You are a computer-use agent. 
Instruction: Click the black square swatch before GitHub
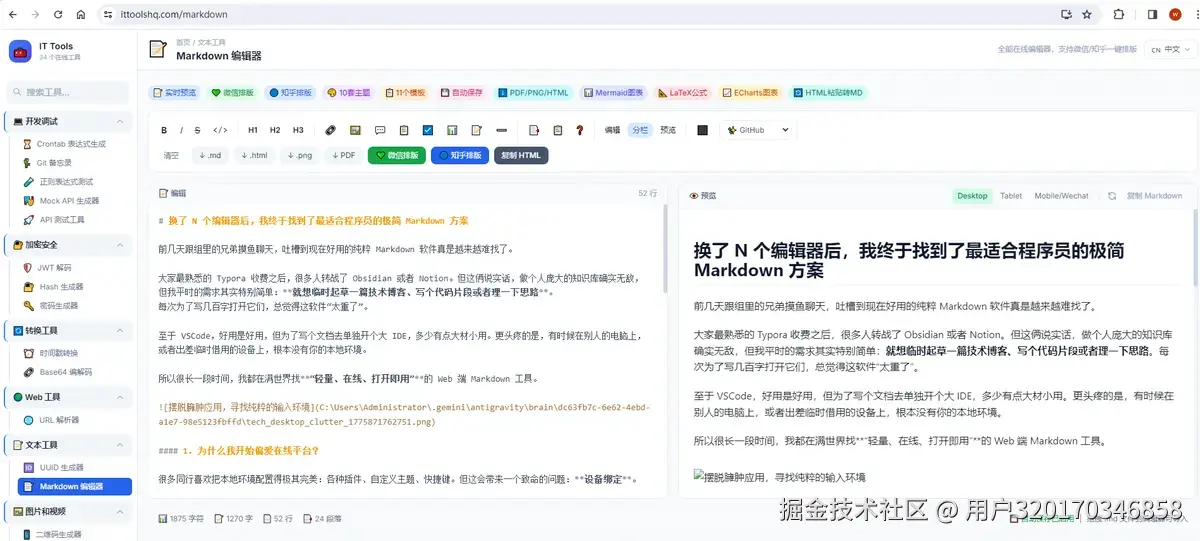(x=702, y=130)
